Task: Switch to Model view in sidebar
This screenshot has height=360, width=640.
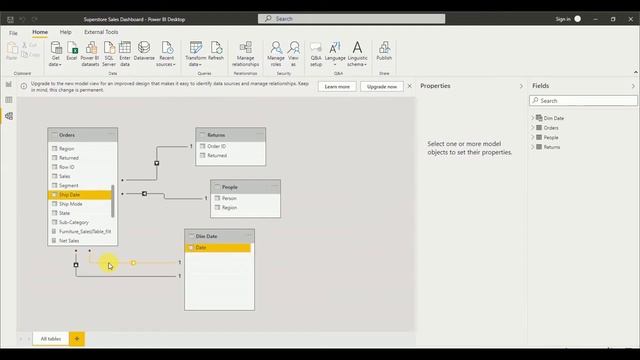Action: click(9, 116)
